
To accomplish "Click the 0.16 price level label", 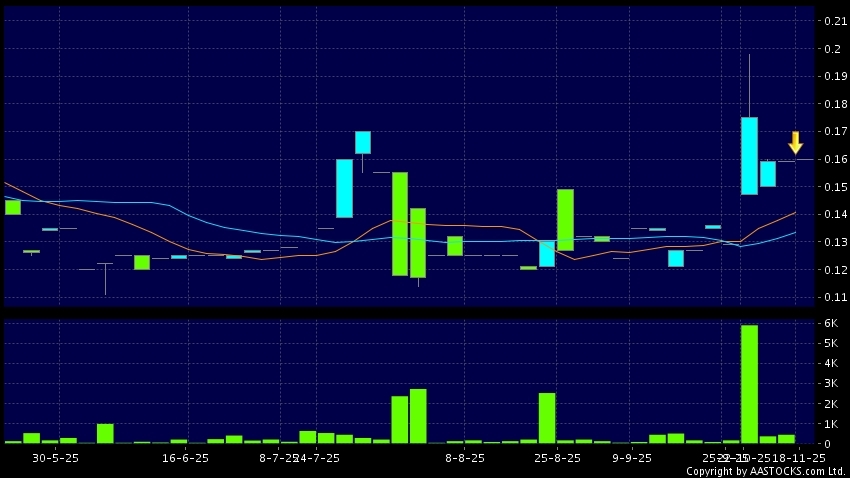I will (834, 160).
